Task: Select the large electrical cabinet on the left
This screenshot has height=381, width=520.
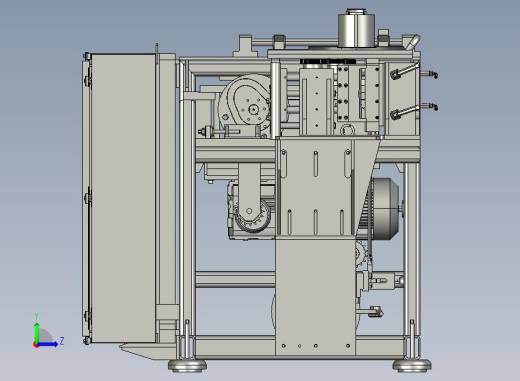Action: (x=123, y=198)
